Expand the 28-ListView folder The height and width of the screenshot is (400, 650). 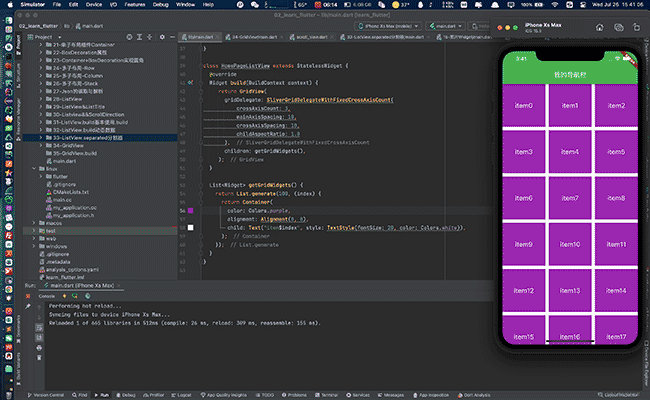tap(41, 99)
